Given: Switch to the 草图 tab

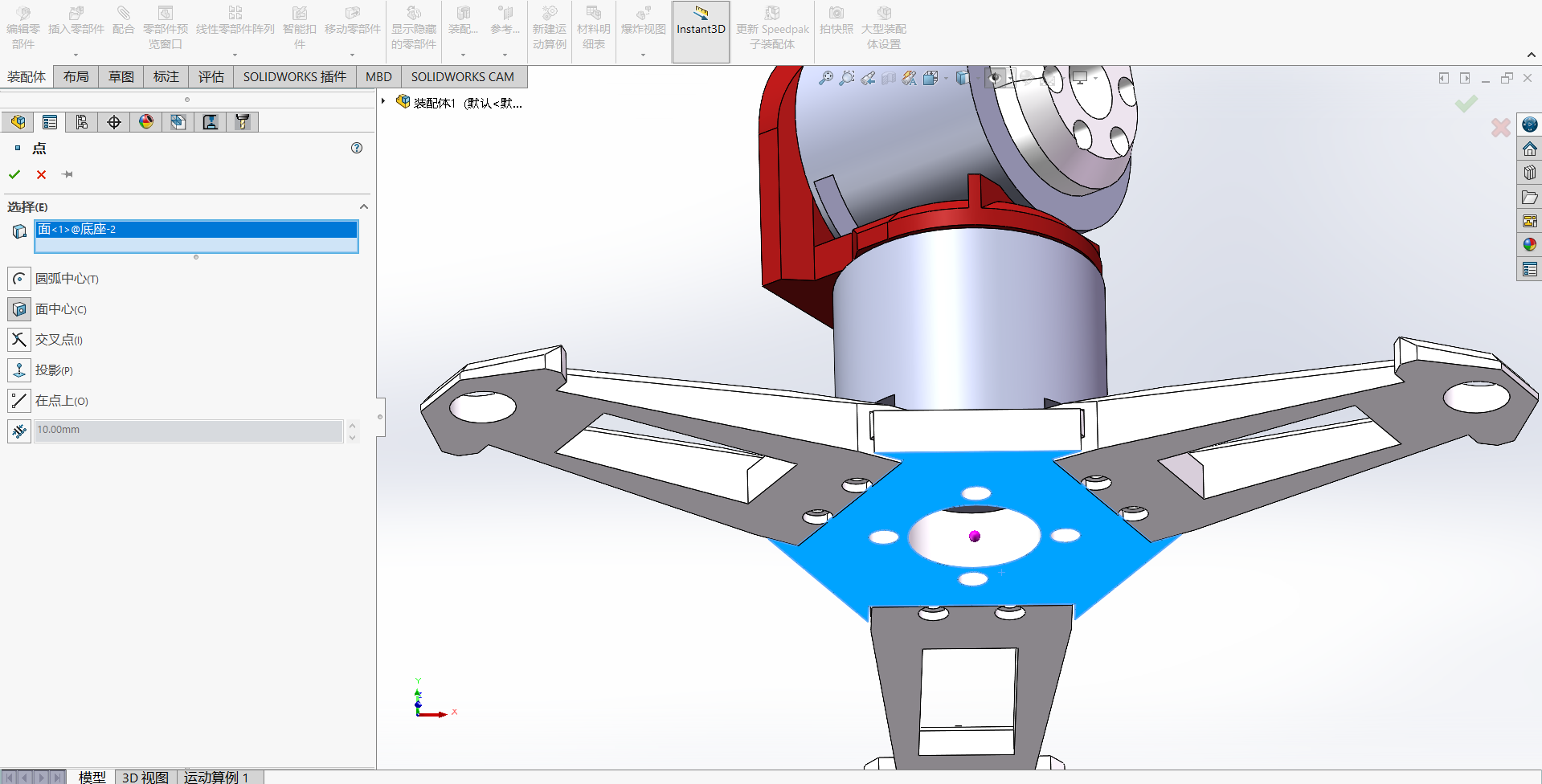Looking at the screenshot, I should (x=121, y=77).
